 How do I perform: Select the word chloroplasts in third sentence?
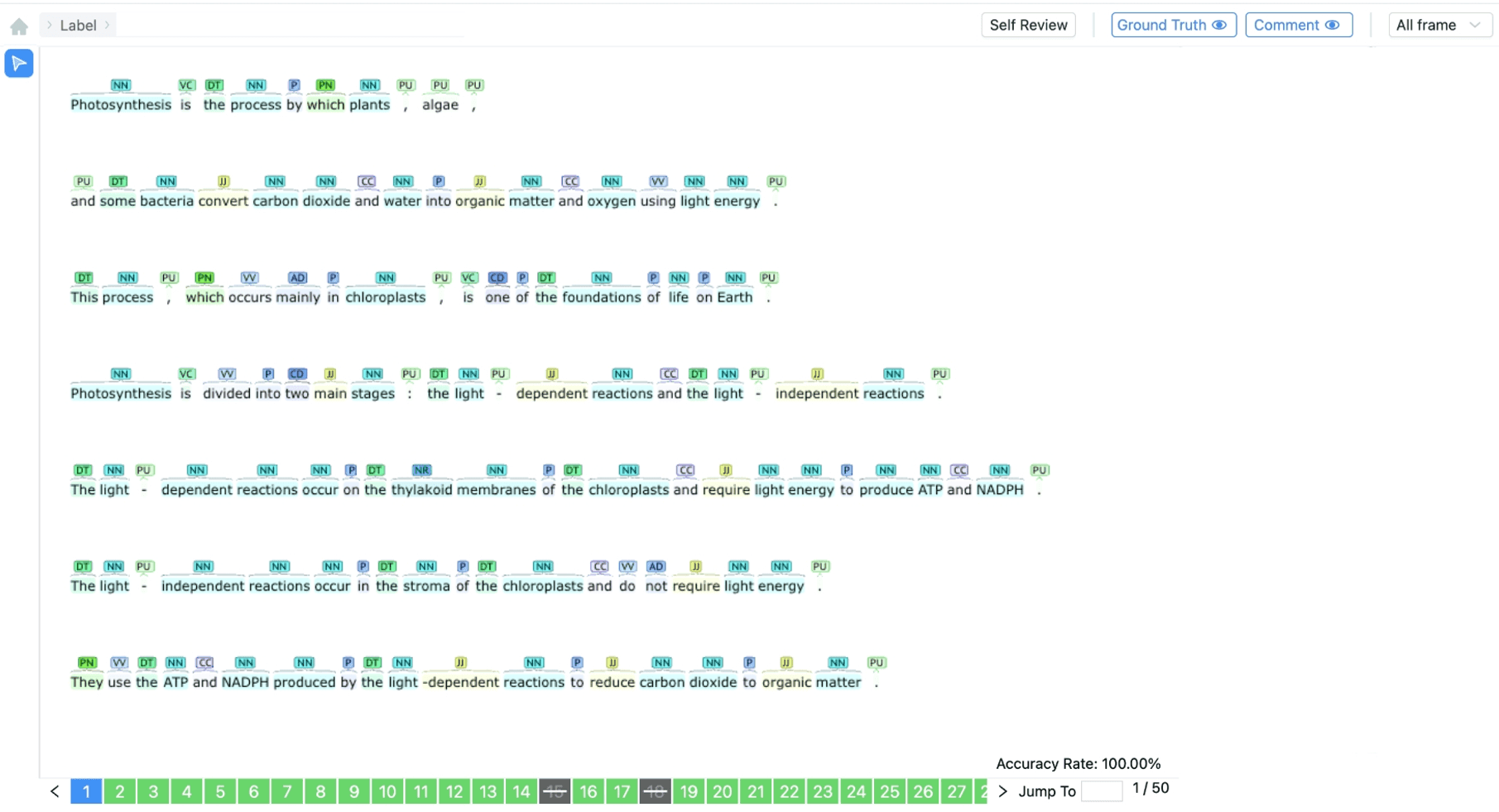click(x=385, y=297)
